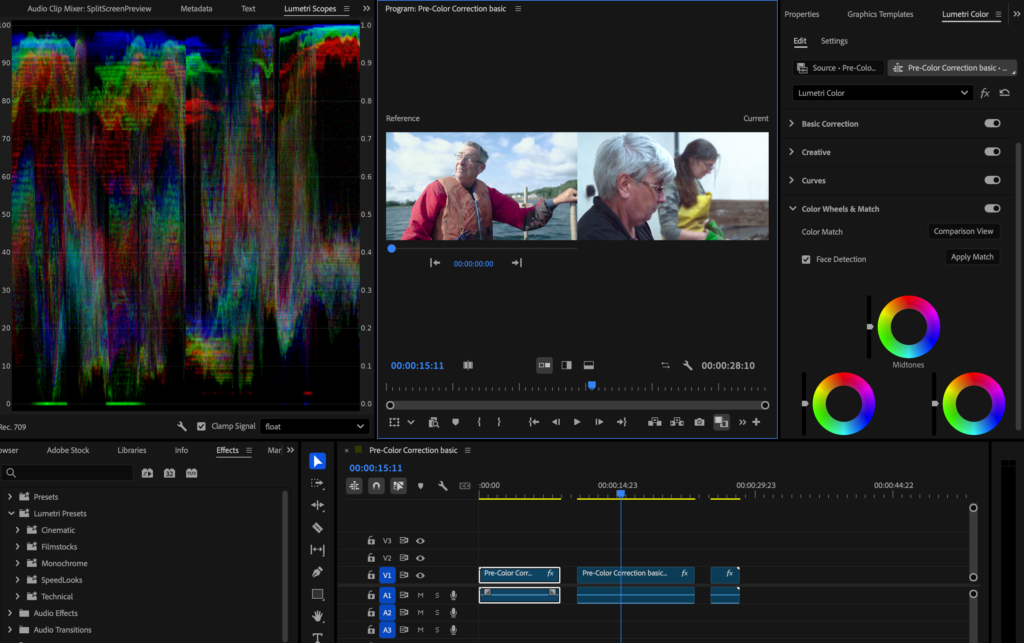Click the Reset Effect icon in Lumetri Color
The height and width of the screenshot is (643, 1024).
pos(1004,93)
